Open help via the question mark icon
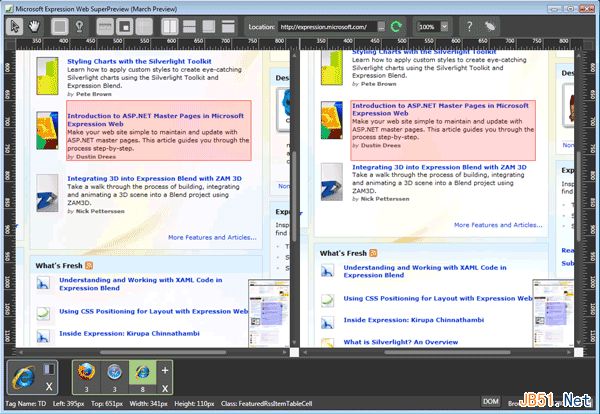 pos(470,25)
